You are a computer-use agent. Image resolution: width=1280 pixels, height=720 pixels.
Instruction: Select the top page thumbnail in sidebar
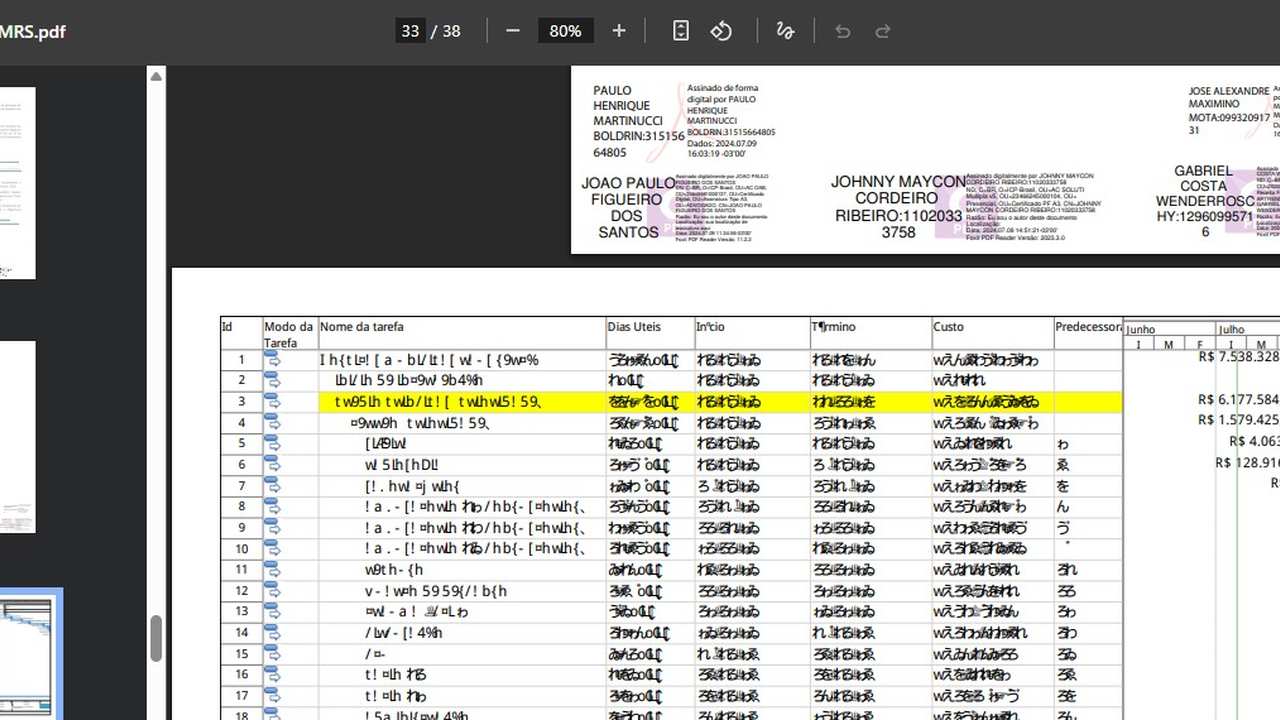[x=17, y=183]
